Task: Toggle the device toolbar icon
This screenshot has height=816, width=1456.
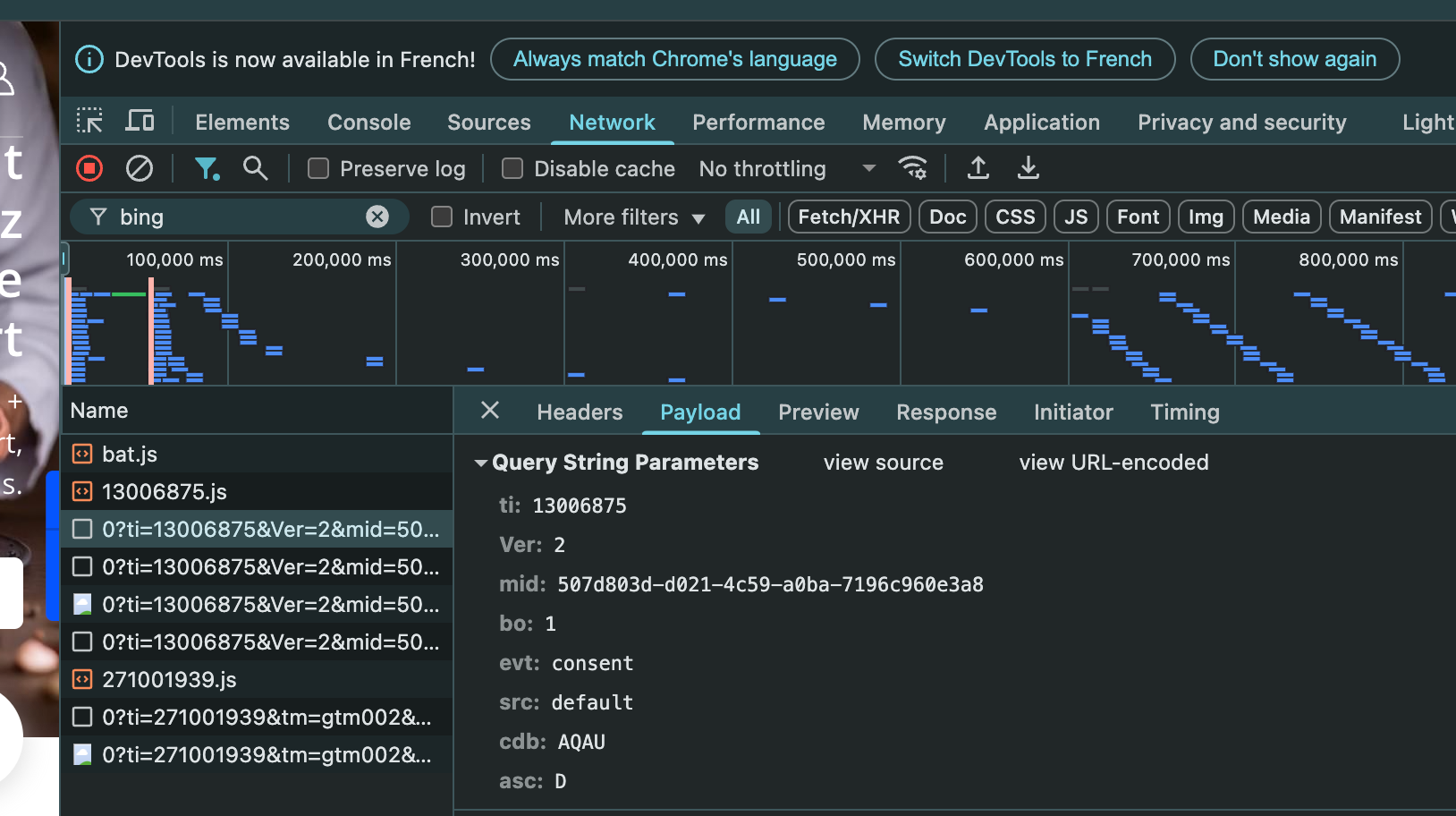Action: 140,121
